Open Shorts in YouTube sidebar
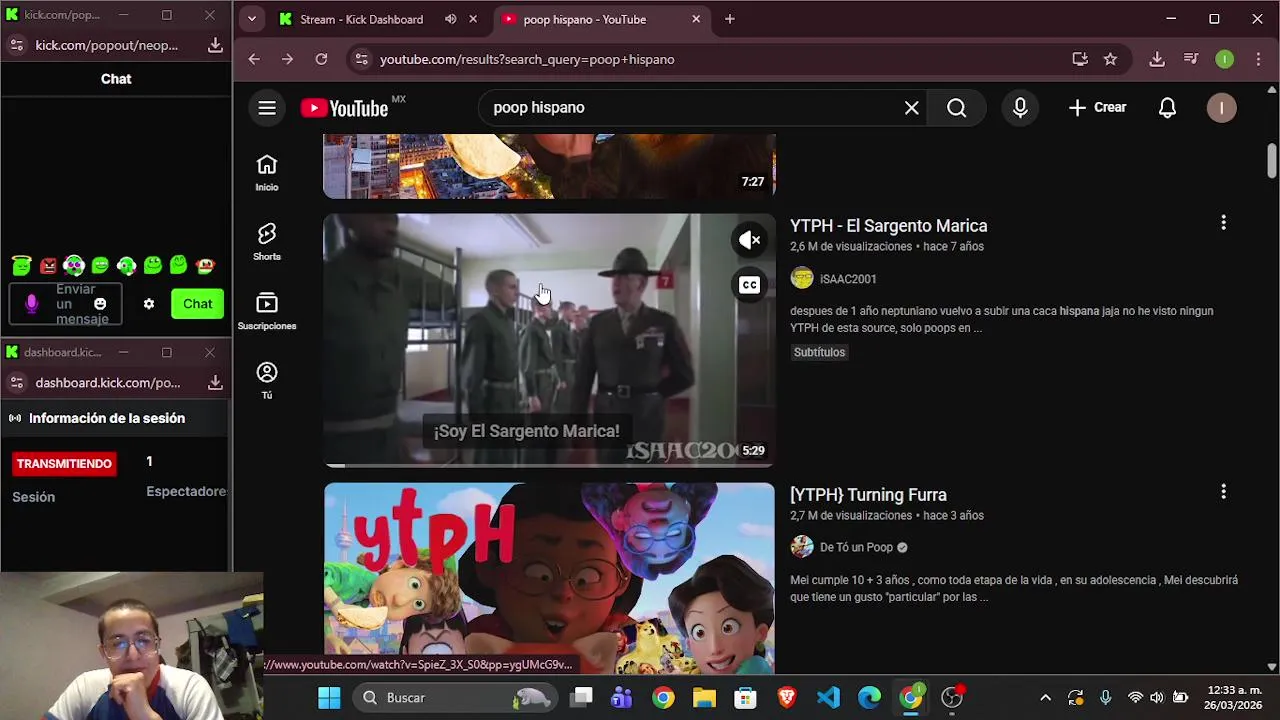Viewport: 1280px width, 720px height. click(x=267, y=242)
